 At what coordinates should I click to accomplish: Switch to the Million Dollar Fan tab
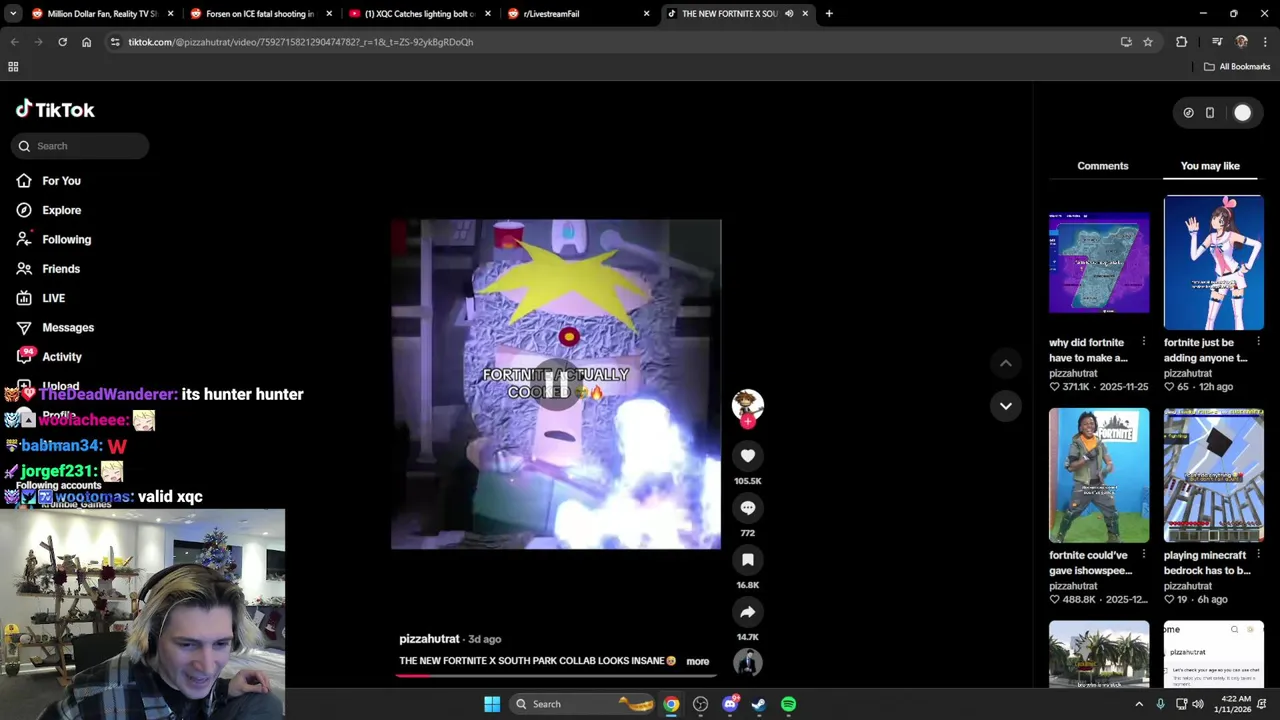(x=102, y=14)
